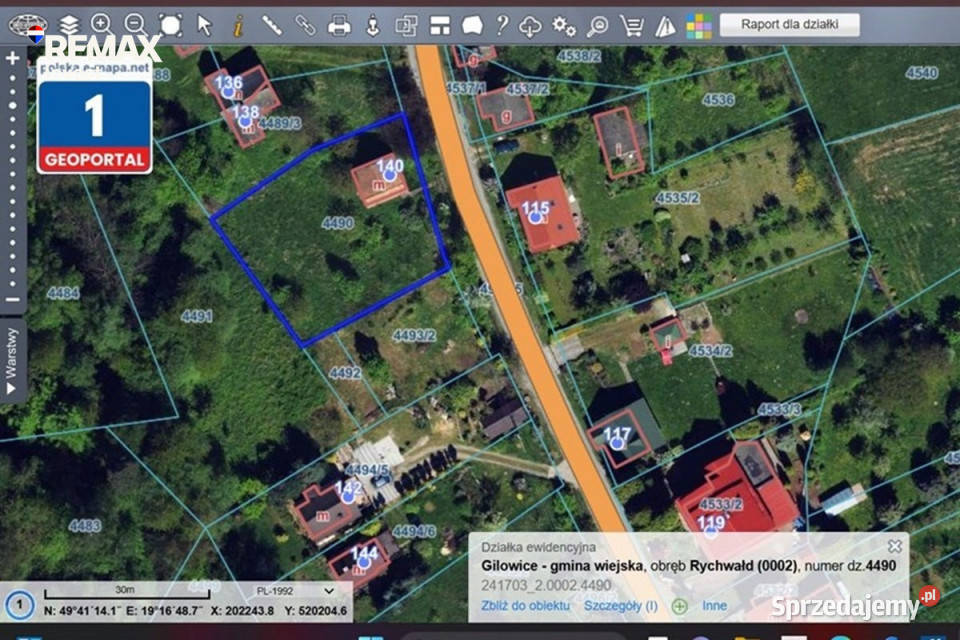The height and width of the screenshot is (640, 960).
Task: Click the printer icon
Action: coord(339,26)
